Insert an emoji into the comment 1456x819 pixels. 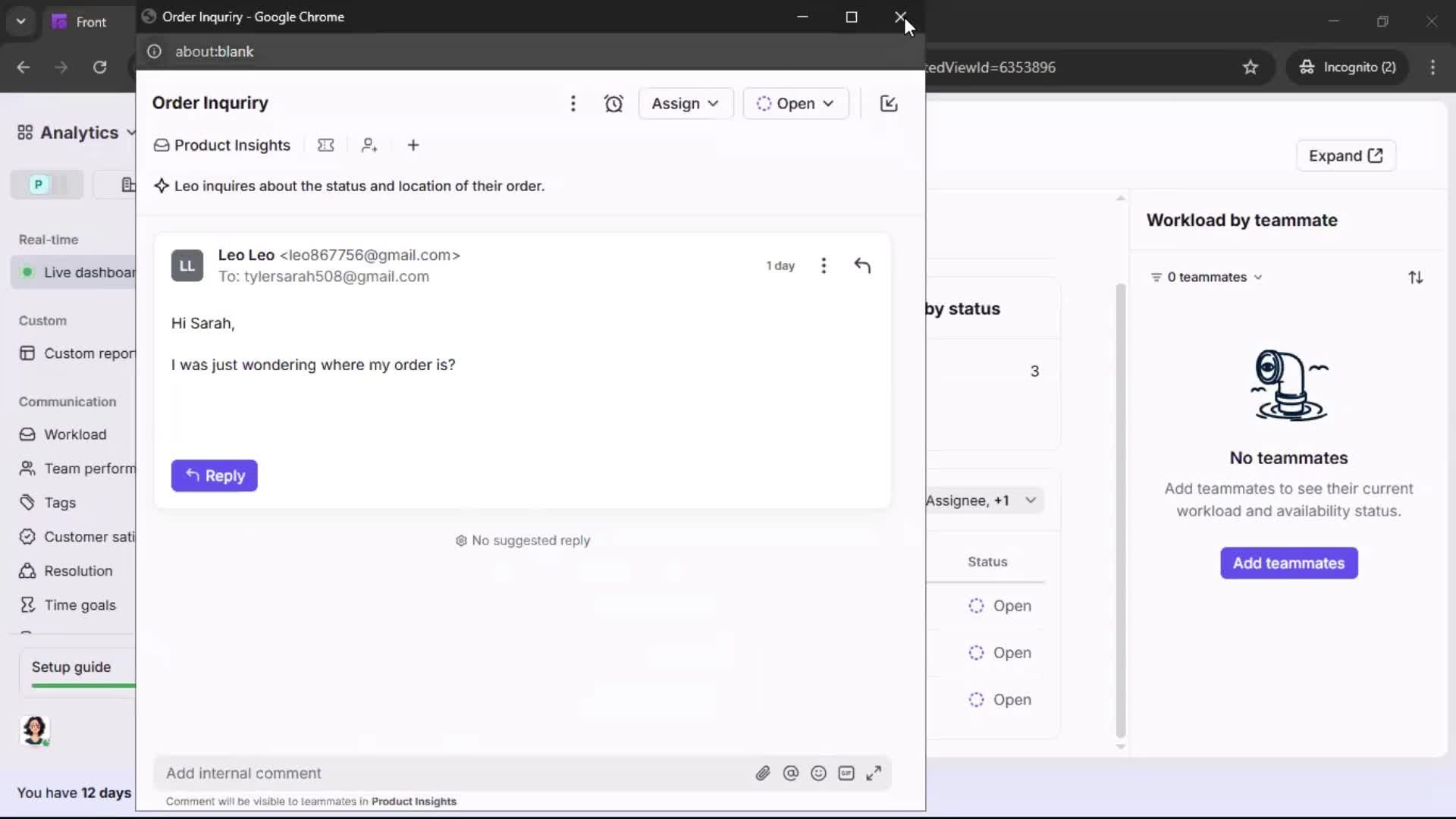[x=818, y=773]
